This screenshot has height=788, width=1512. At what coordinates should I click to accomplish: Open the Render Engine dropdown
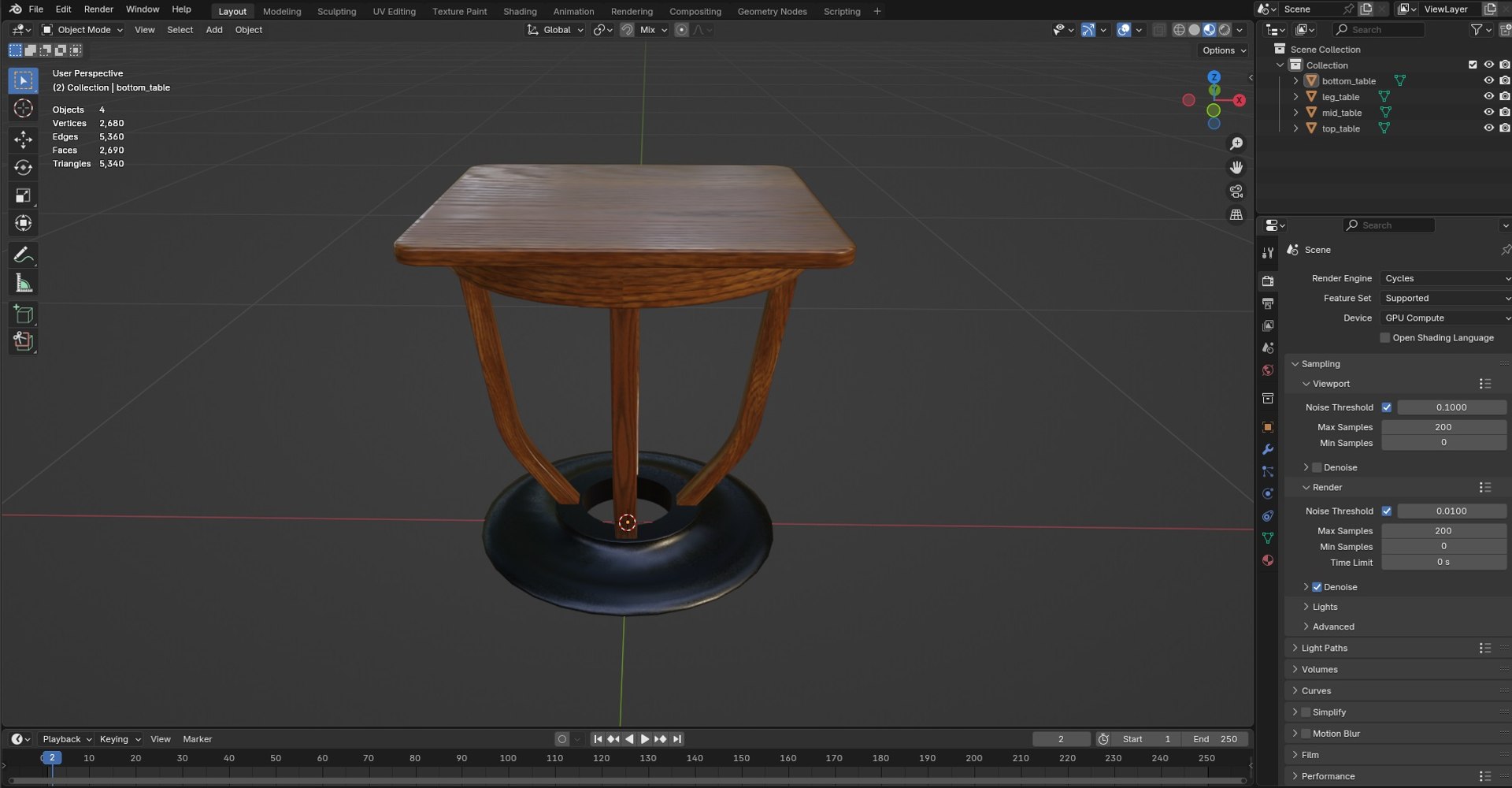(1446, 278)
